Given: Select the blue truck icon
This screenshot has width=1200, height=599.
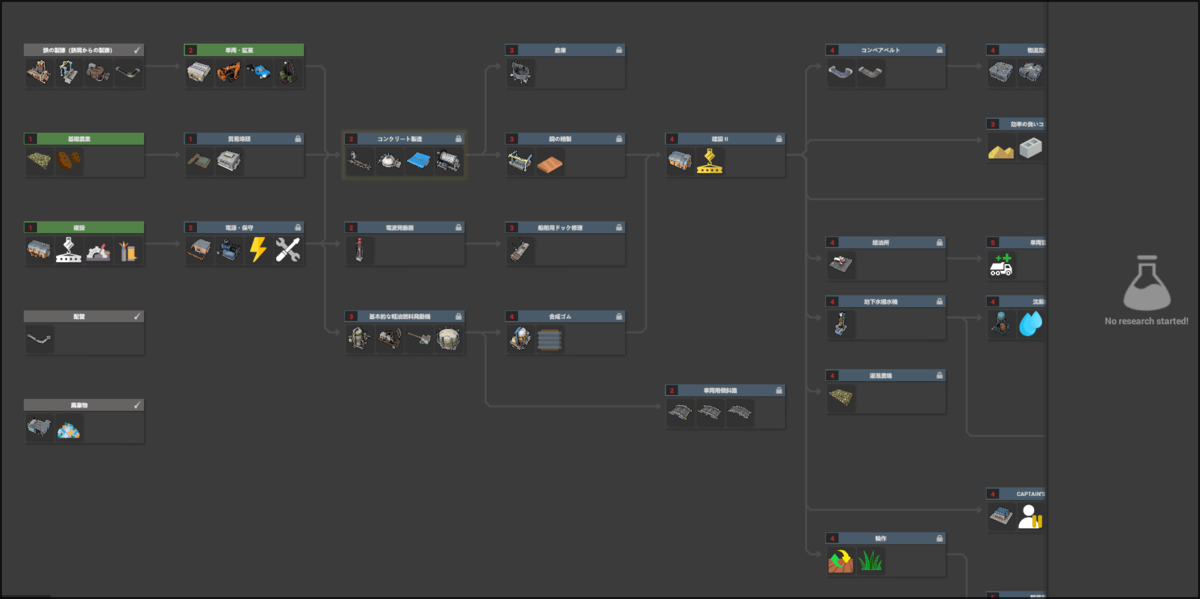Looking at the screenshot, I should pos(259,73).
